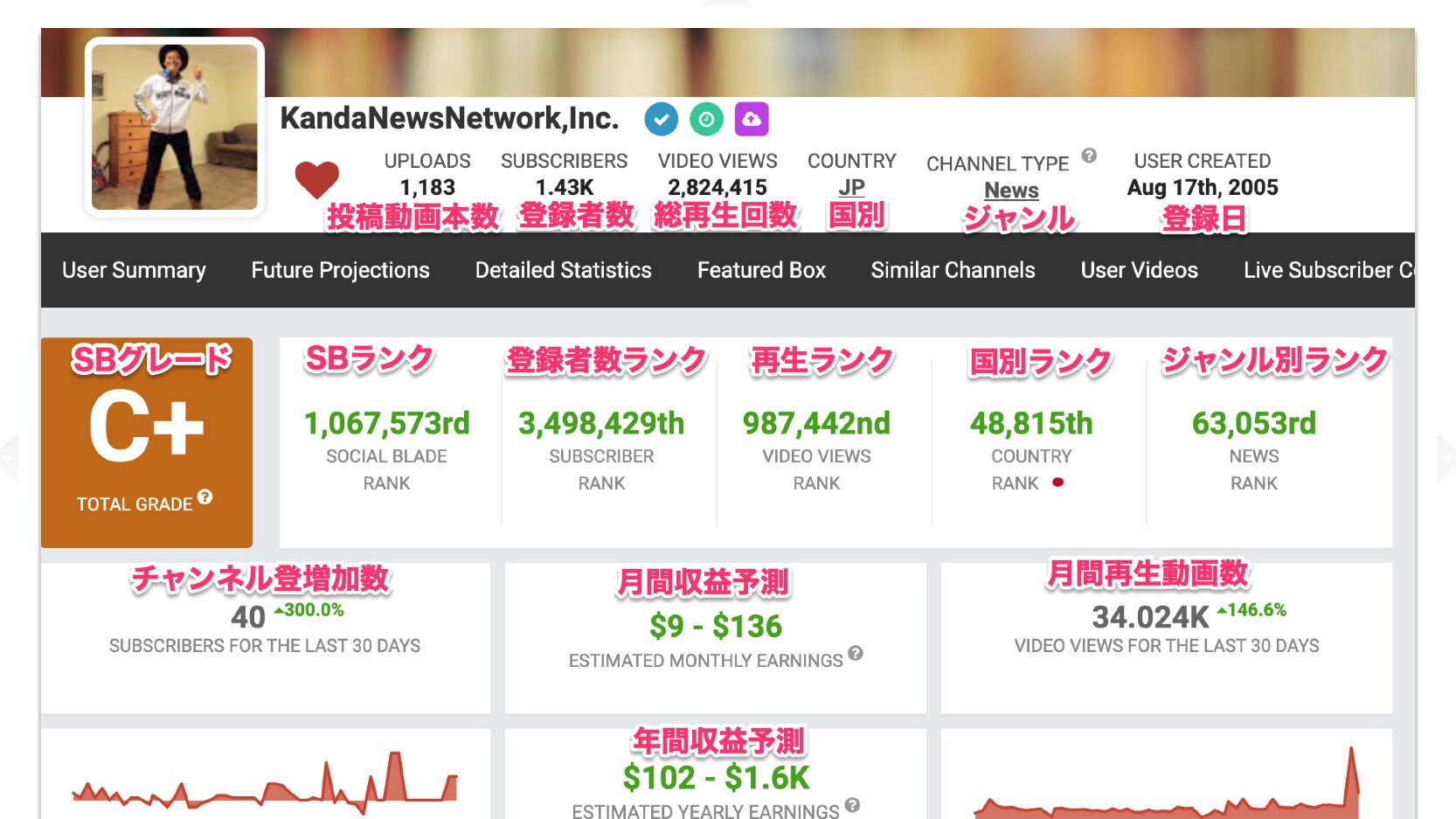This screenshot has width=1456, height=819.
Task: Go to the Similar Channels tab
Action: [x=953, y=270]
